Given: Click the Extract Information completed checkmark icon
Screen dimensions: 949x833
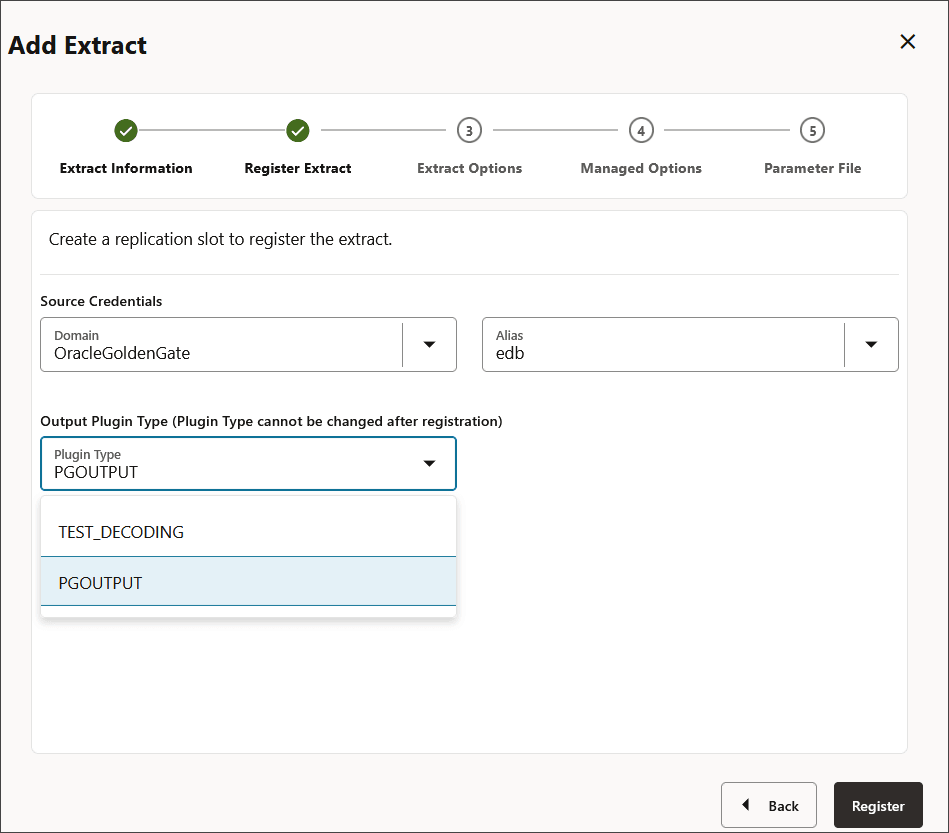Looking at the screenshot, I should [x=126, y=130].
